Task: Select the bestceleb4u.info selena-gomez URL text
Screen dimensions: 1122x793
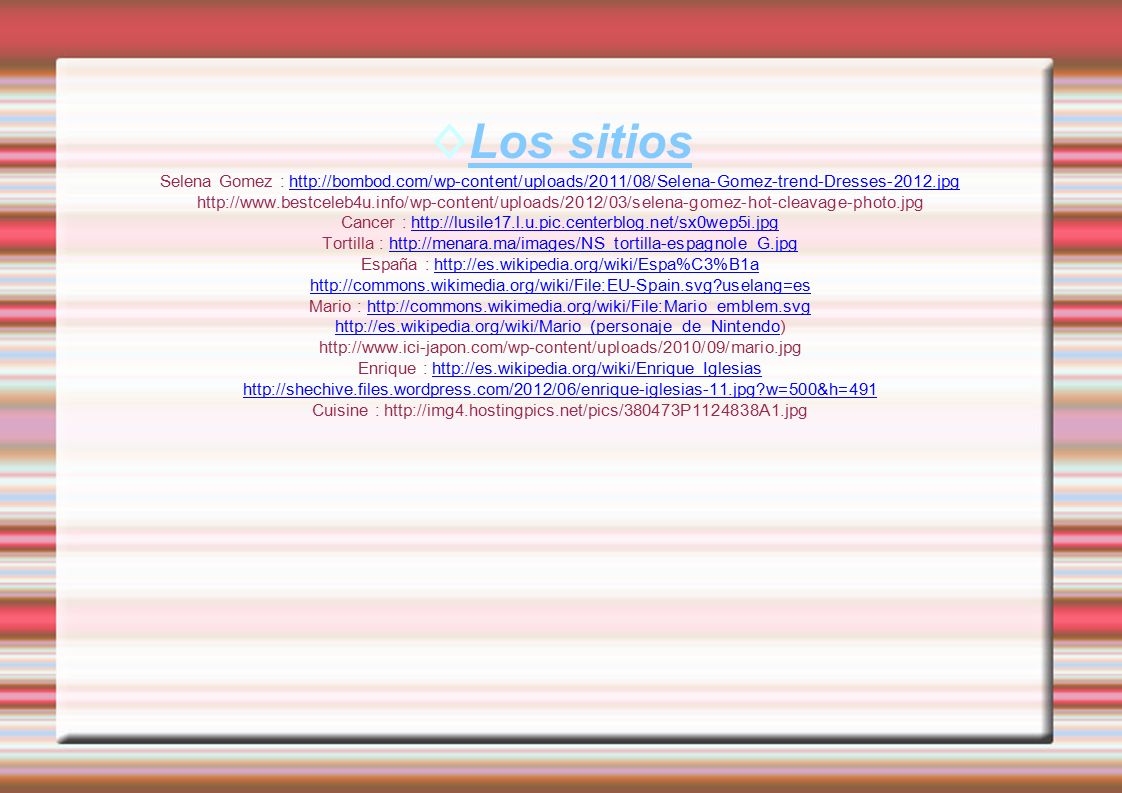Action: (560, 203)
